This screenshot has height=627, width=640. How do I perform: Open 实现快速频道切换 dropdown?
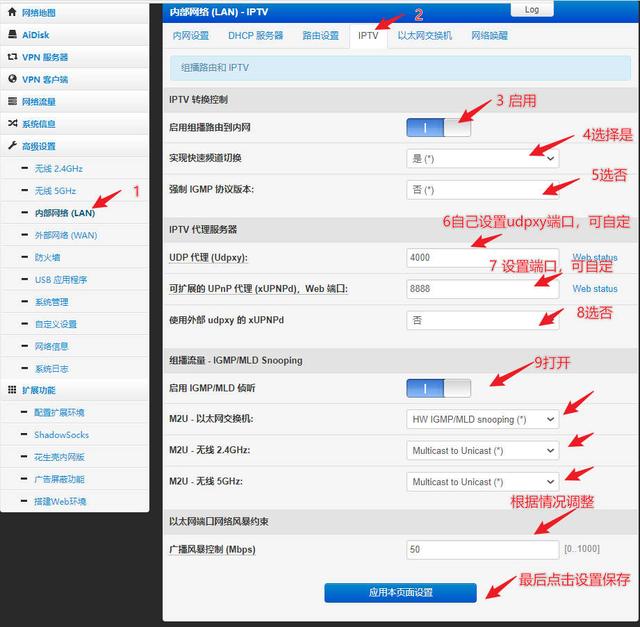[x=483, y=158]
